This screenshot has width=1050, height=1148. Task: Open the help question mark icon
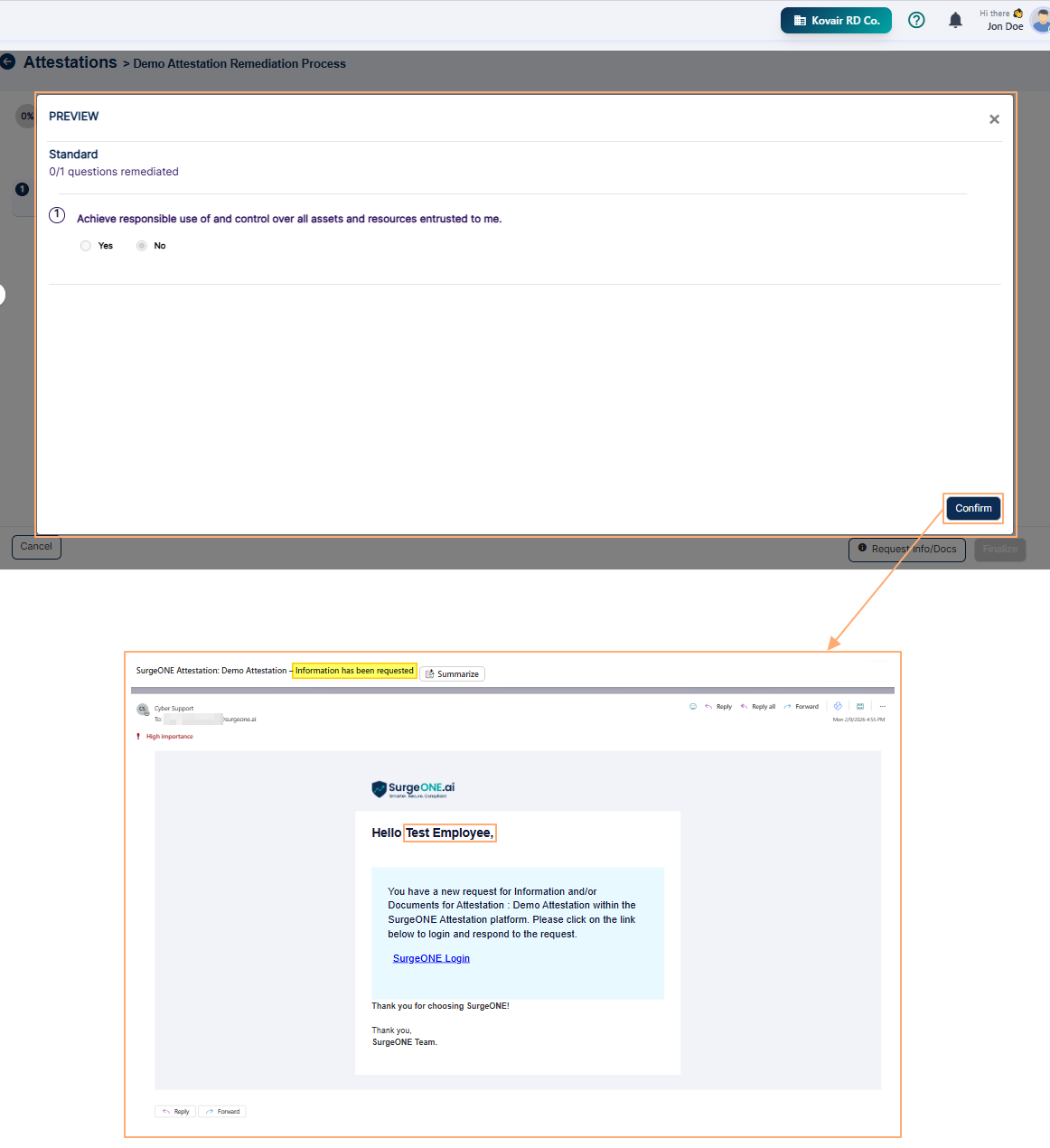[x=916, y=20]
